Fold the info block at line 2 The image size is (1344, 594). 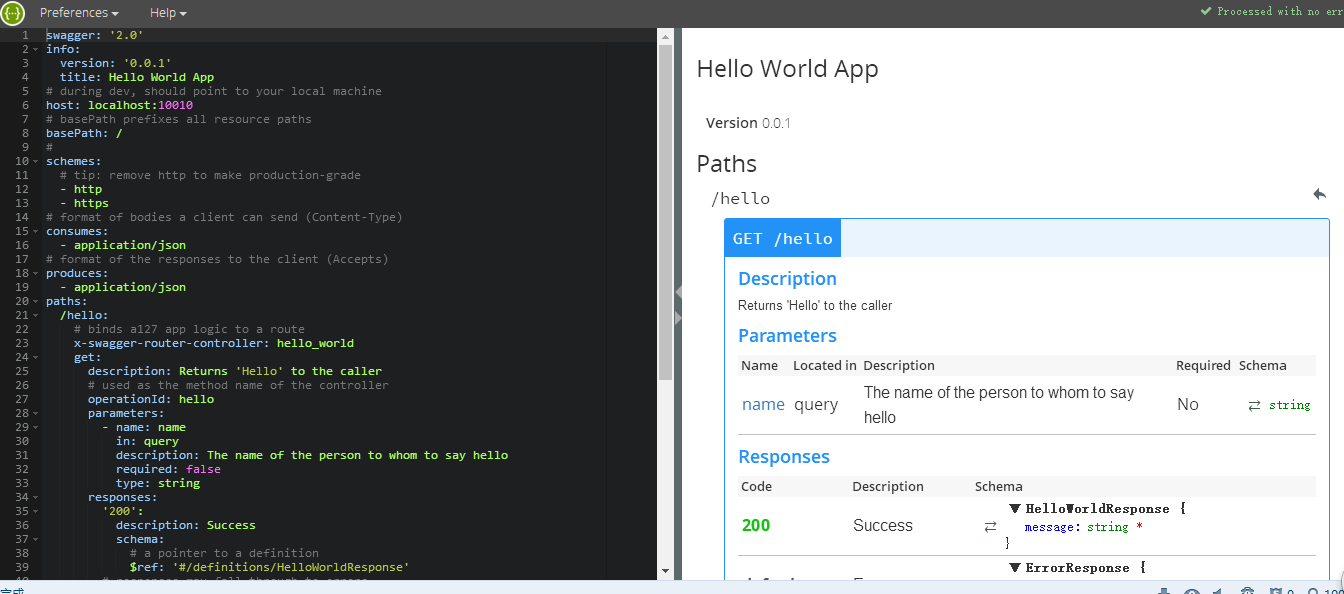tap(37, 49)
